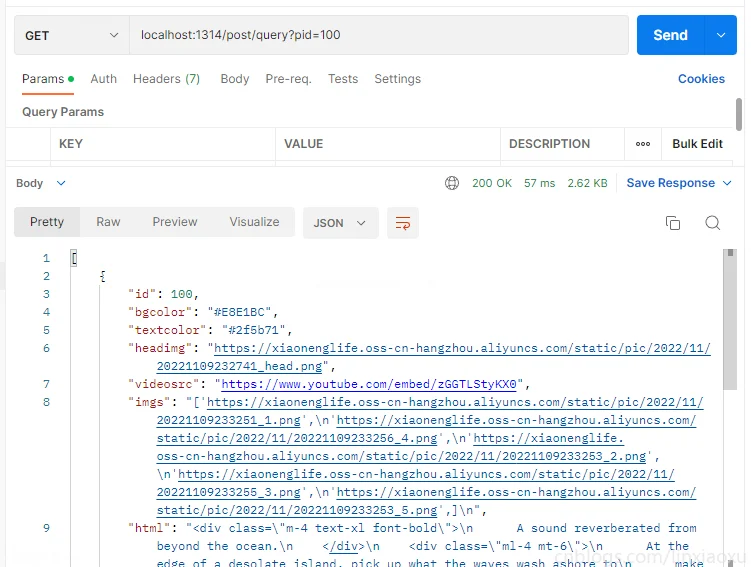Click the "#E8E1BC" bgcolor value
Screen dimensions: 751x567
pyautogui.click(x=239, y=312)
